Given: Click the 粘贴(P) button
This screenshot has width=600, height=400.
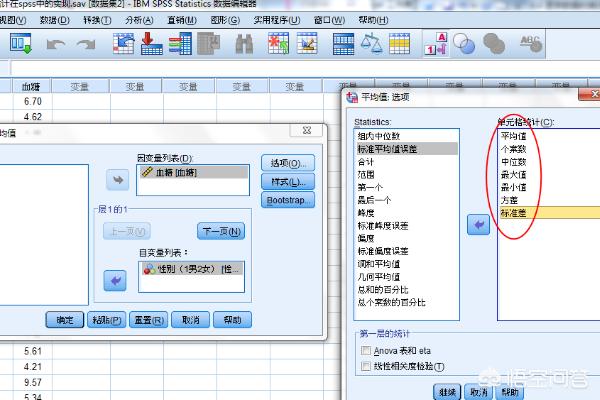Looking at the screenshot, I should coord(107,320).
